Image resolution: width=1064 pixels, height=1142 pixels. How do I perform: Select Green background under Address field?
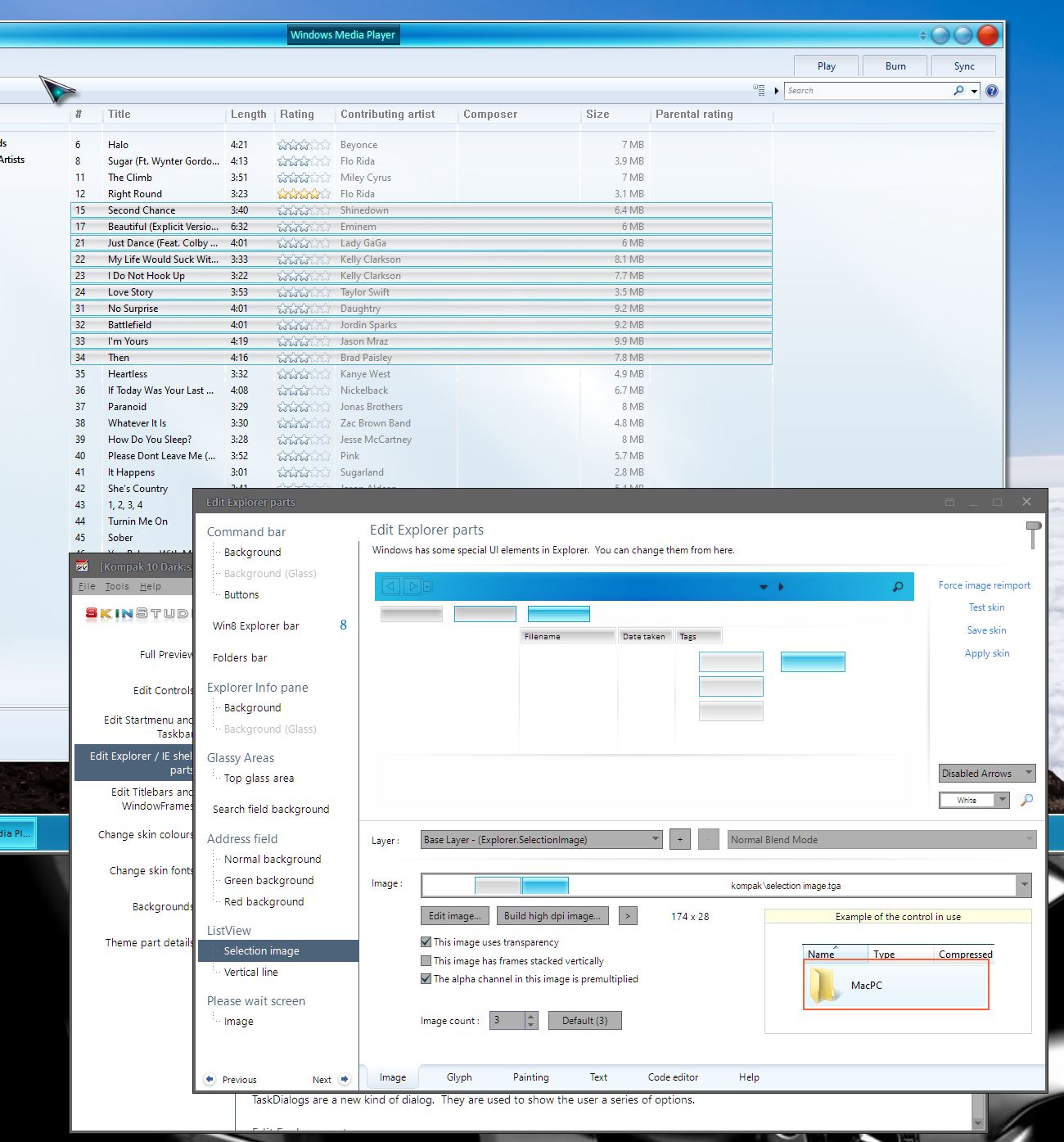pos(269,880)
